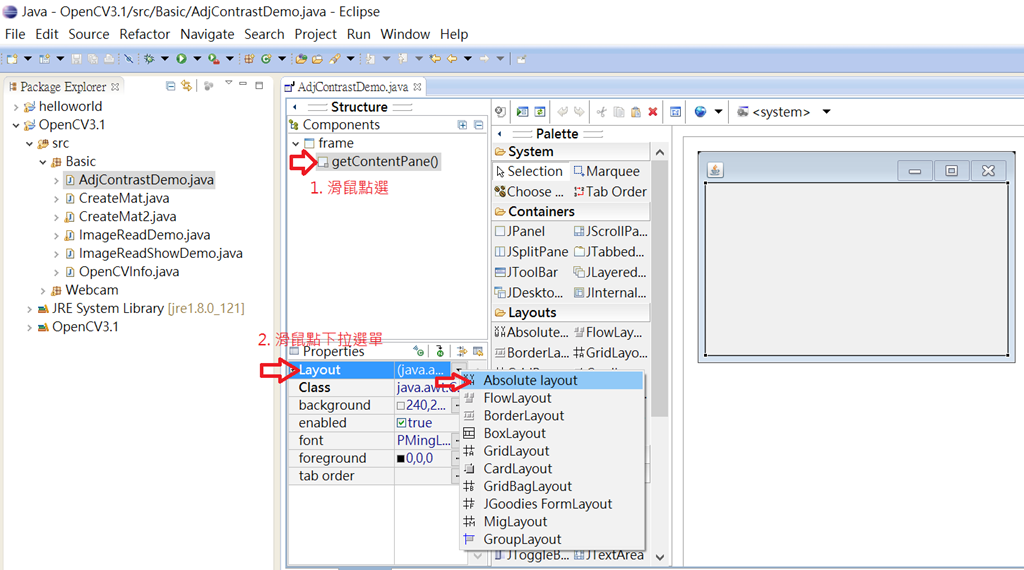The width and height of the screenshot is (1024, 570).
Task: Click the Last Edit Location arrow icon
Action: click(436, 59)
